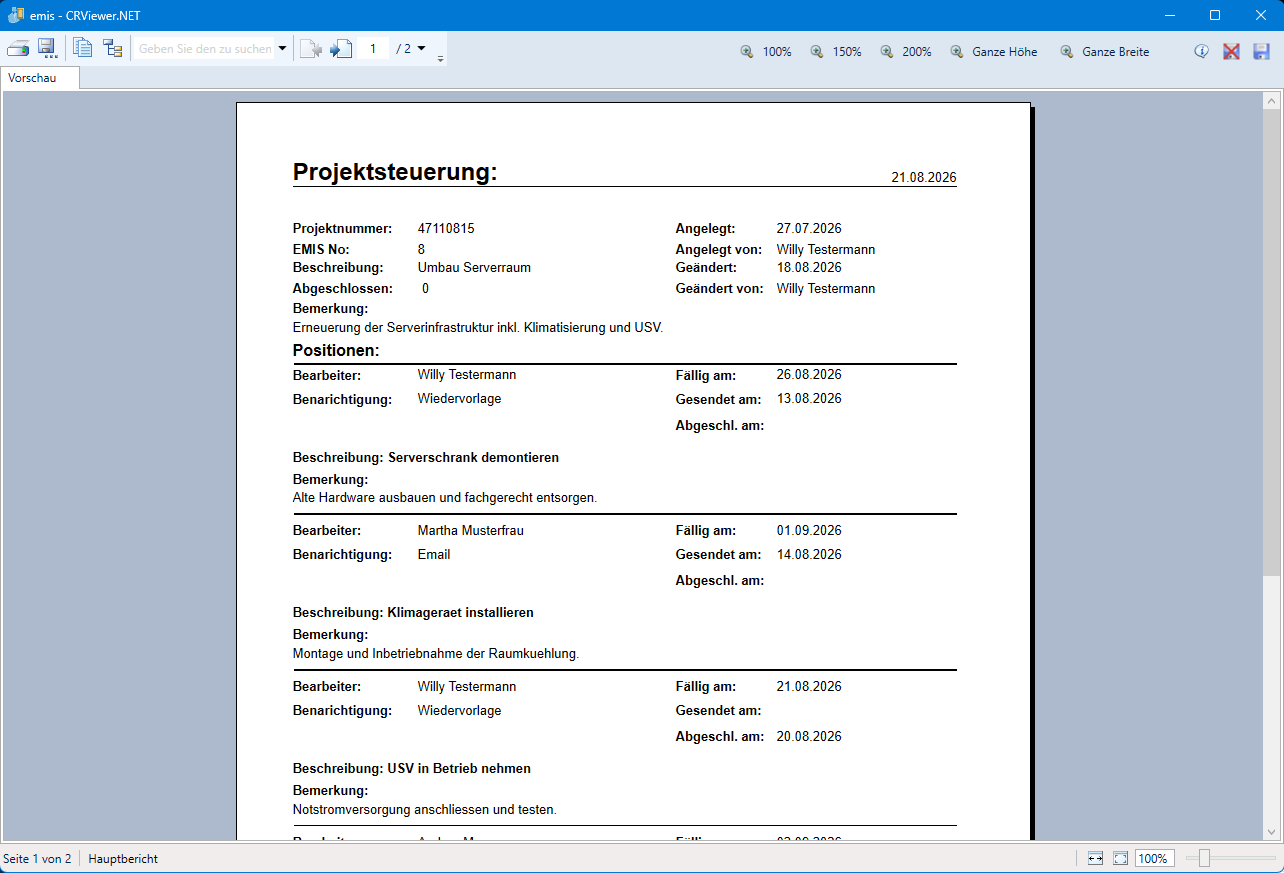Click the Fällig am date '01.09.2026'

pos(809,530)
